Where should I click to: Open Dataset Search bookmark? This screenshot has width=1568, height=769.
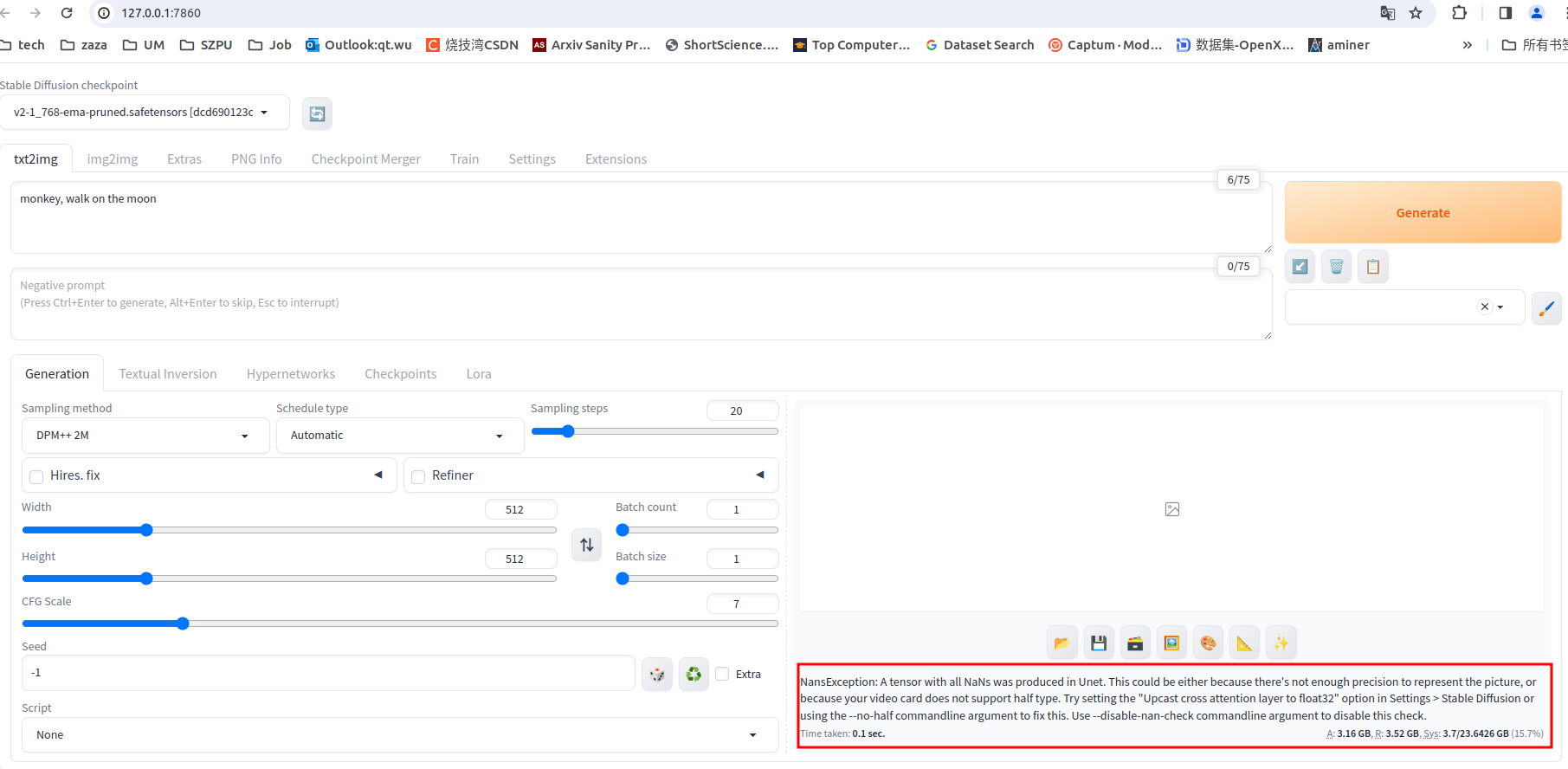pyautogui.click(x=979, y=45)
